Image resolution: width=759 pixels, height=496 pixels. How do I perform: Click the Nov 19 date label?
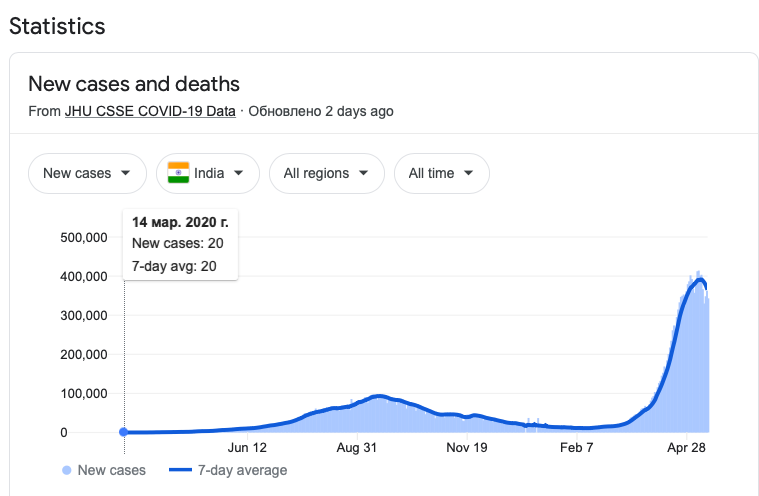click(x=466, y=448)
